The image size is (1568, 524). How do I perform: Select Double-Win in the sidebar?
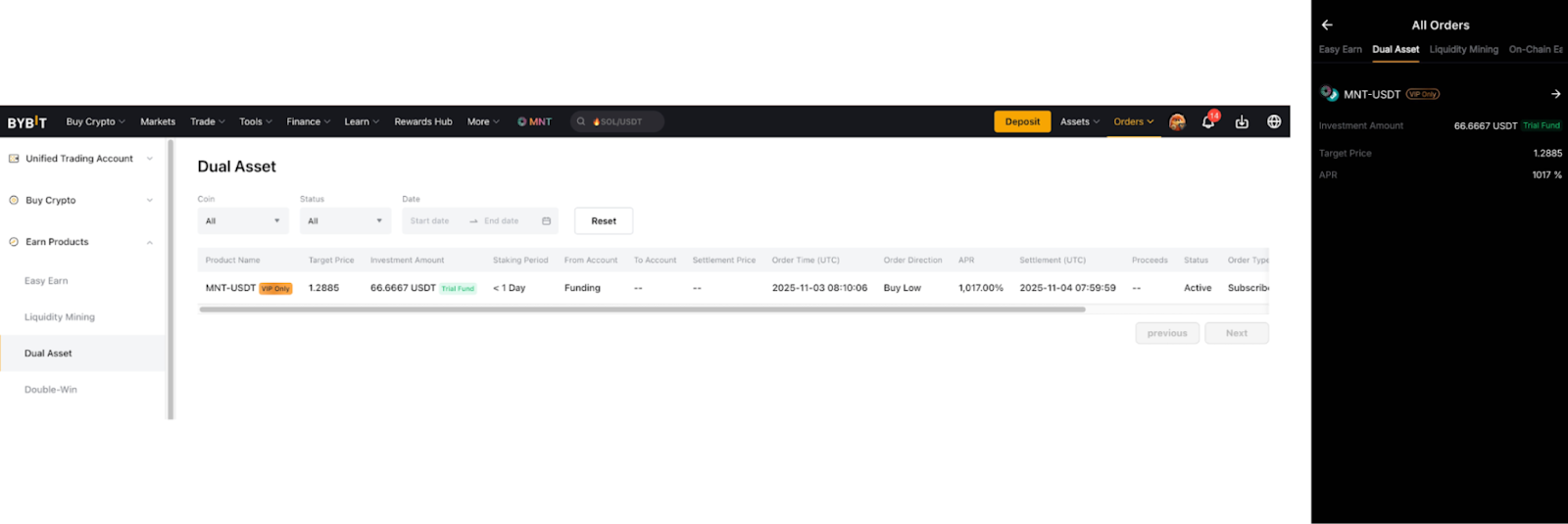(51, 390)
